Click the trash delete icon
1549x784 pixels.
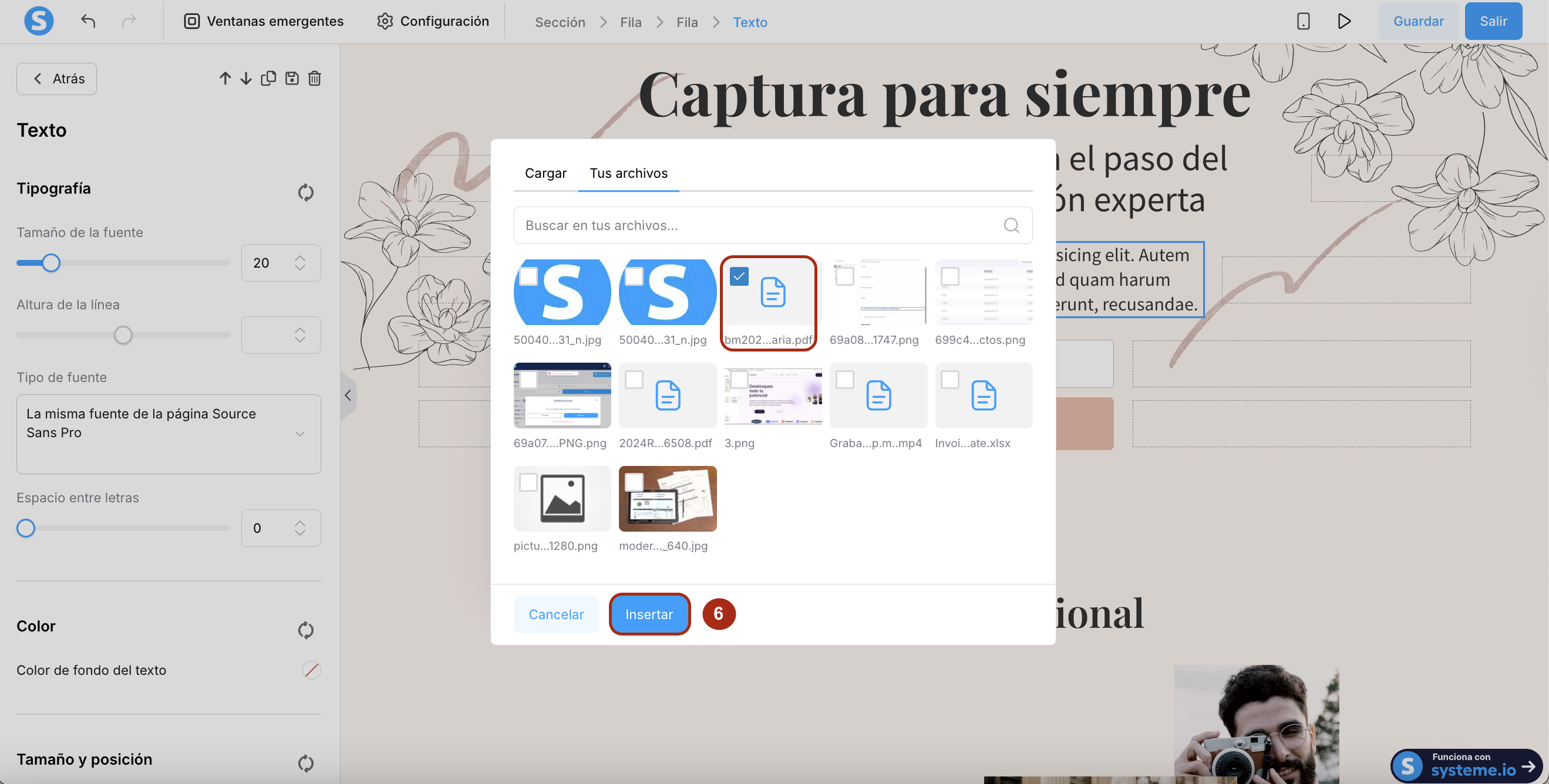tap(315, 79)
